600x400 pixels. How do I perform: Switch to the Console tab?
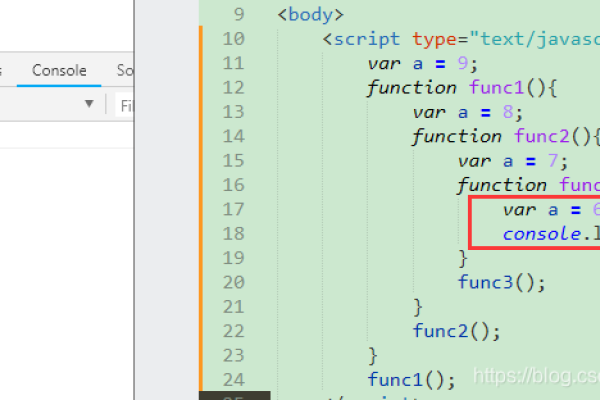[x=59, y=71]
